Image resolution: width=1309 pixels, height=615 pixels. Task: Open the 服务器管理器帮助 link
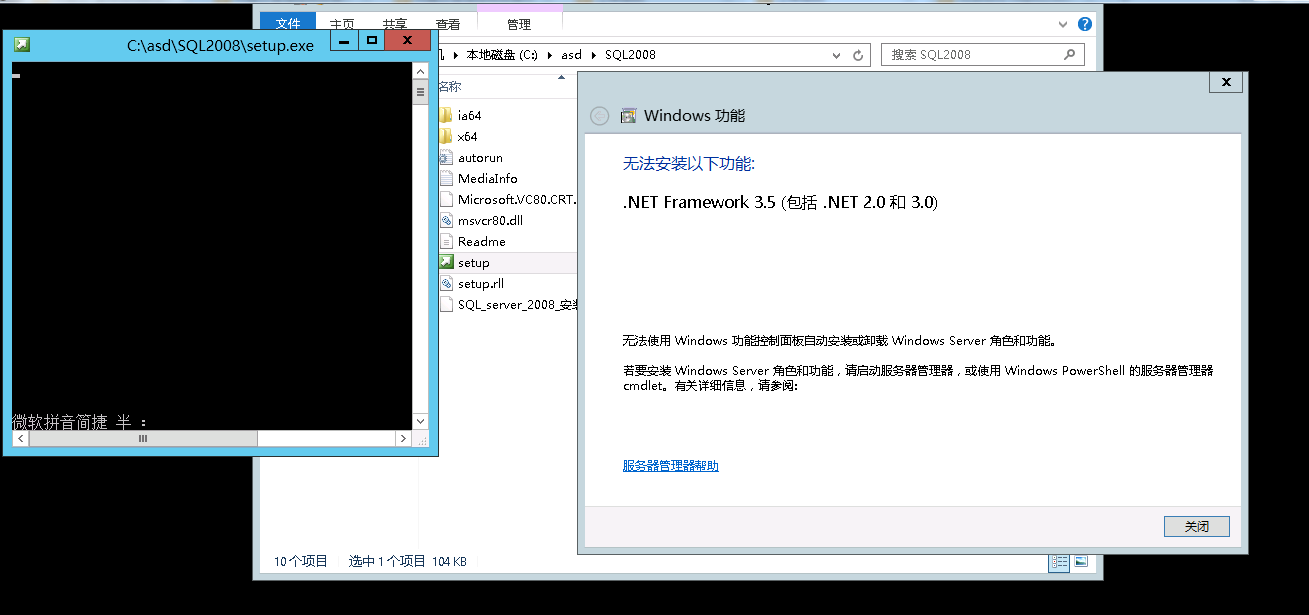(670, 466)
